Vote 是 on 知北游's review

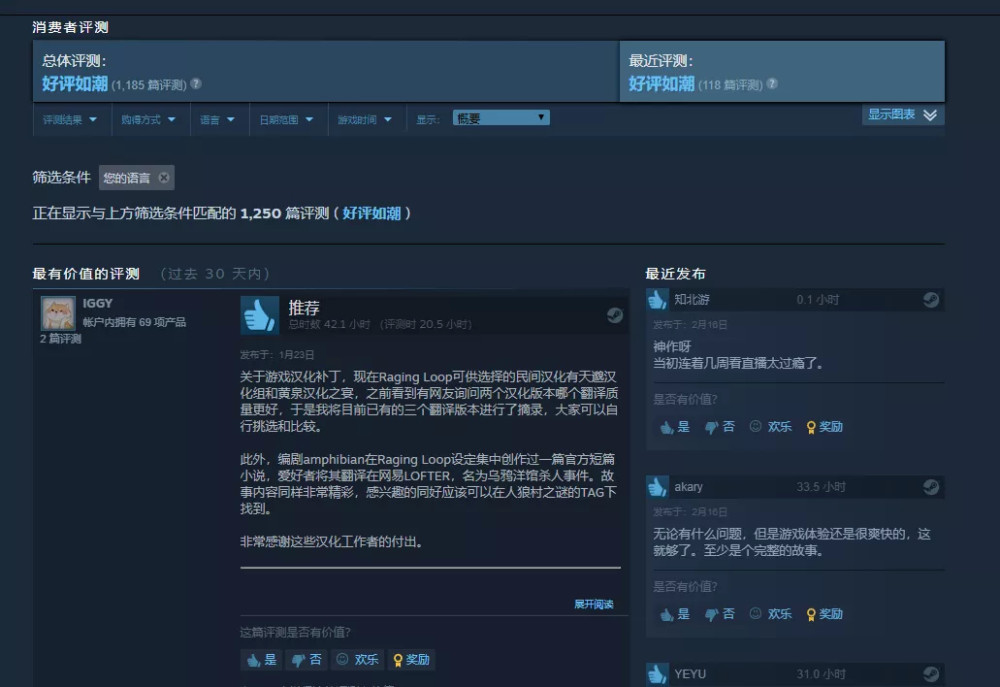(675, 426)
